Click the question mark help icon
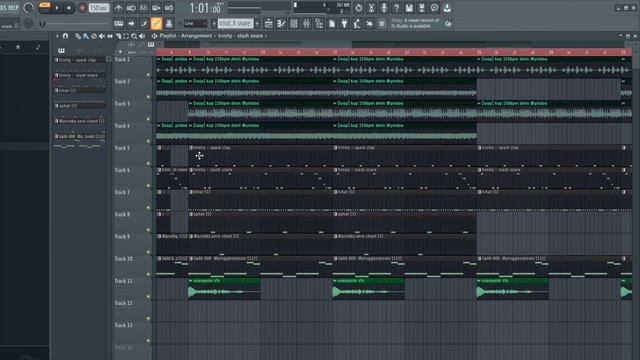Viewport: 640px width, 360px height. pyautogui.click(x=396, y=8)
